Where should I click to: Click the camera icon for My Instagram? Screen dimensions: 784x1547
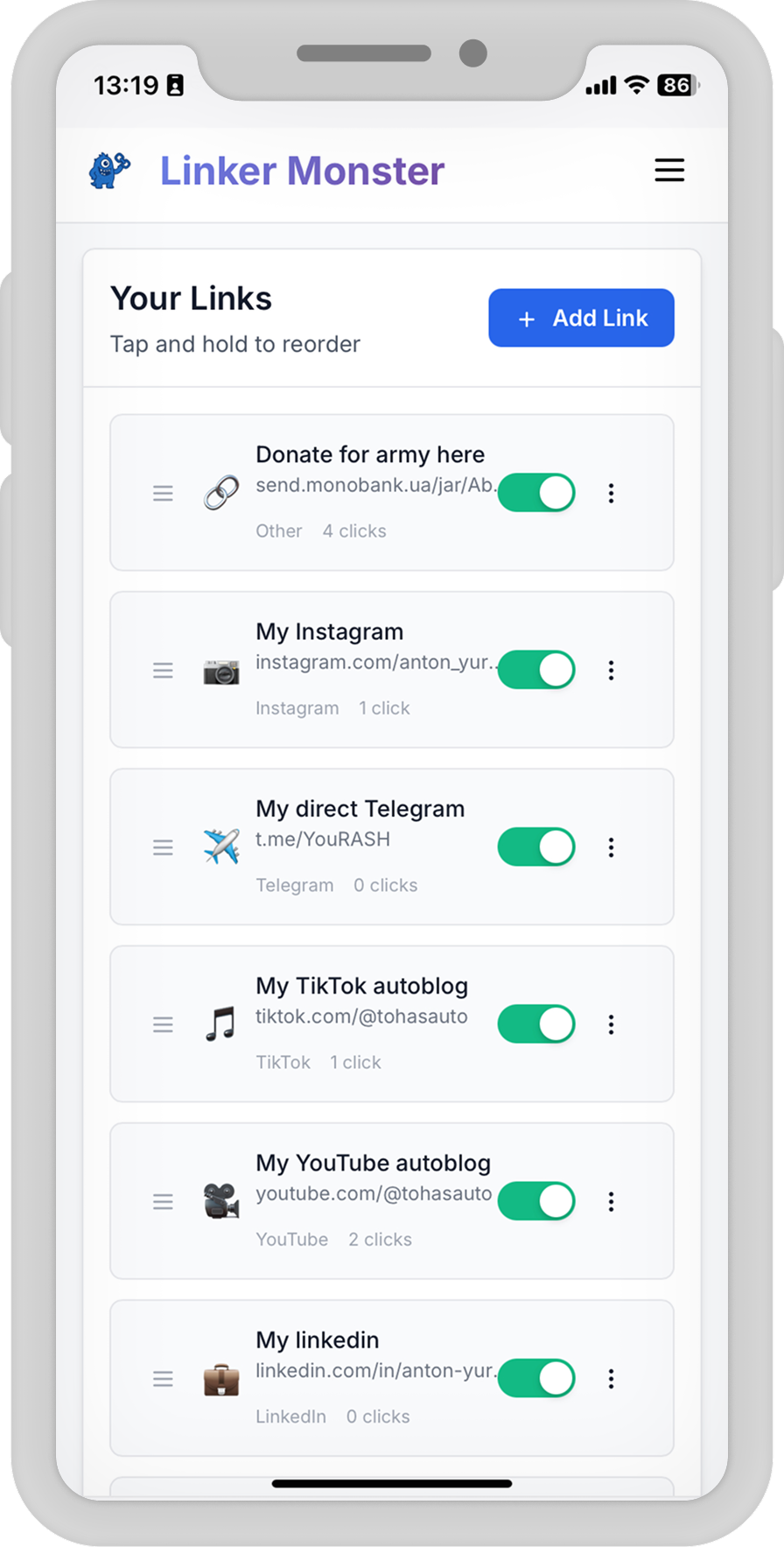tap(221, 672)
